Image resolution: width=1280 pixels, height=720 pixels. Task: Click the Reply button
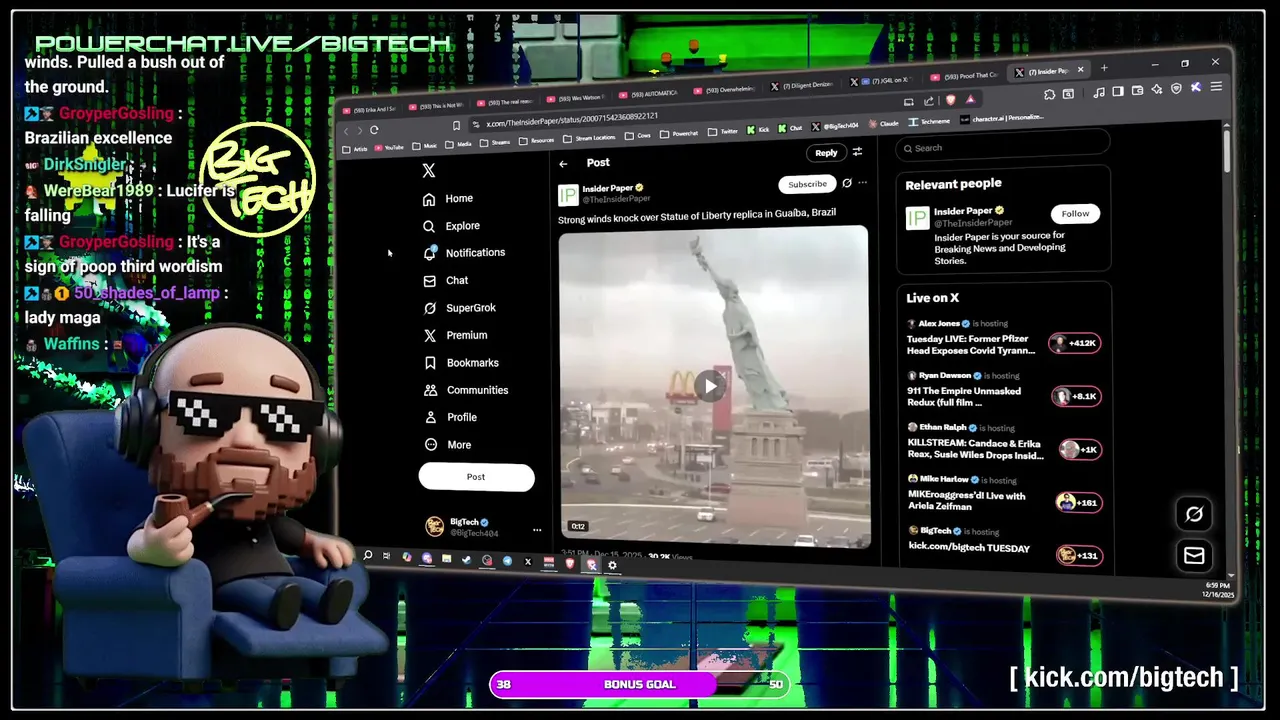tap(826, 153)
